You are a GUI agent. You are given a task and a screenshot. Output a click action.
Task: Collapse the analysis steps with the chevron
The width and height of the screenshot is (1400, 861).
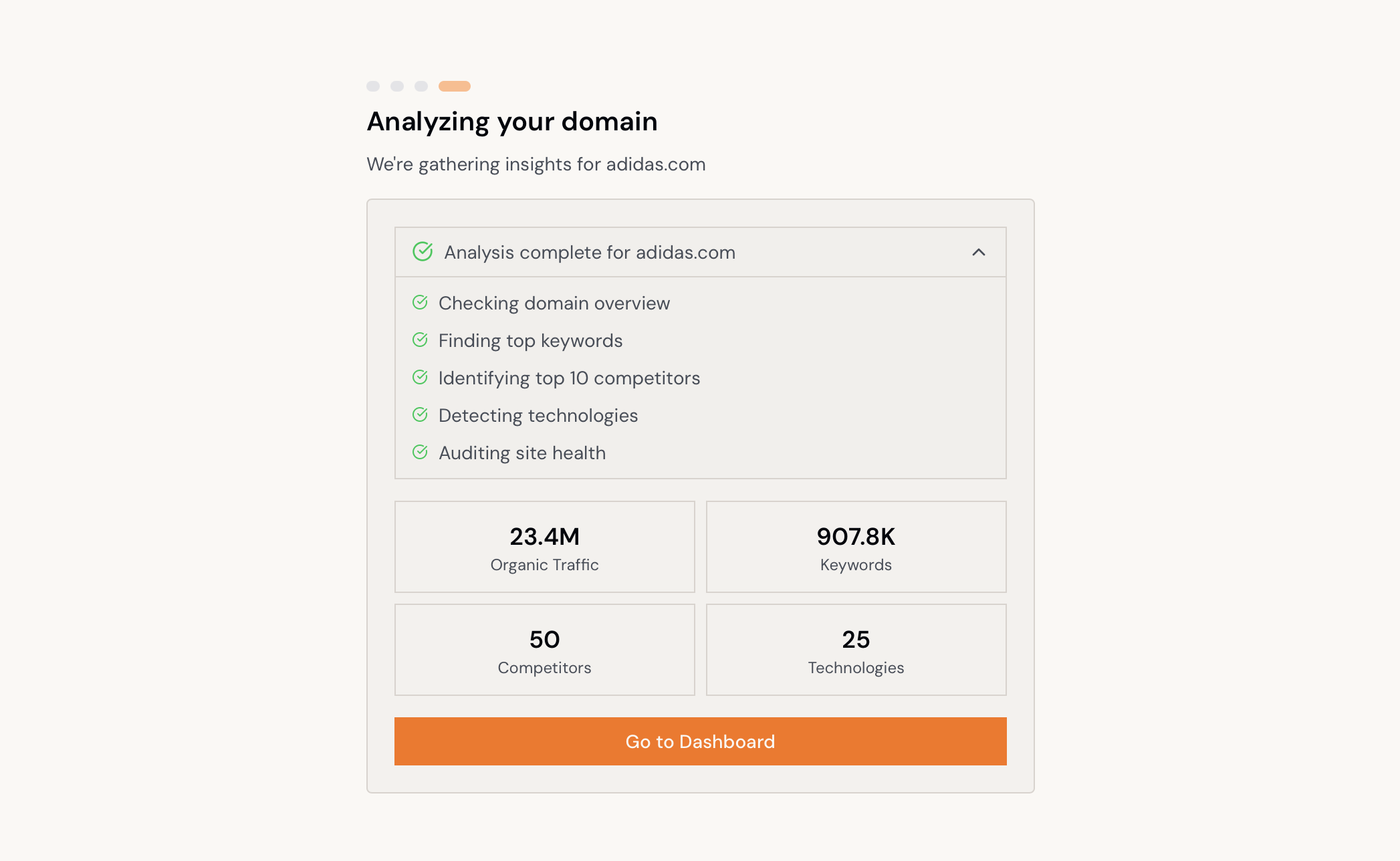[979, 253]
